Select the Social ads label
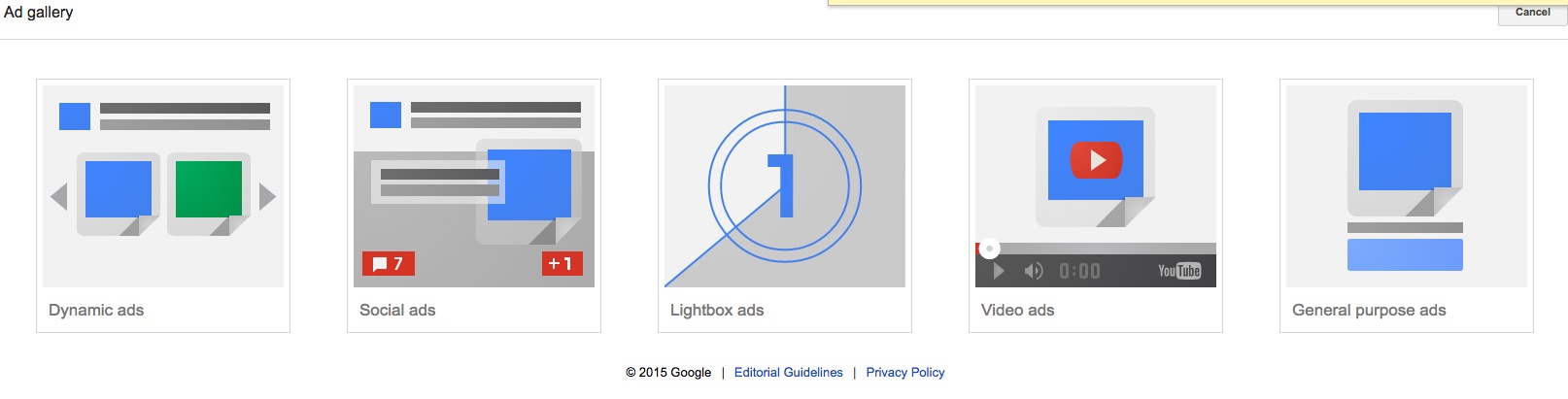1568x399 pixels. 397,311
